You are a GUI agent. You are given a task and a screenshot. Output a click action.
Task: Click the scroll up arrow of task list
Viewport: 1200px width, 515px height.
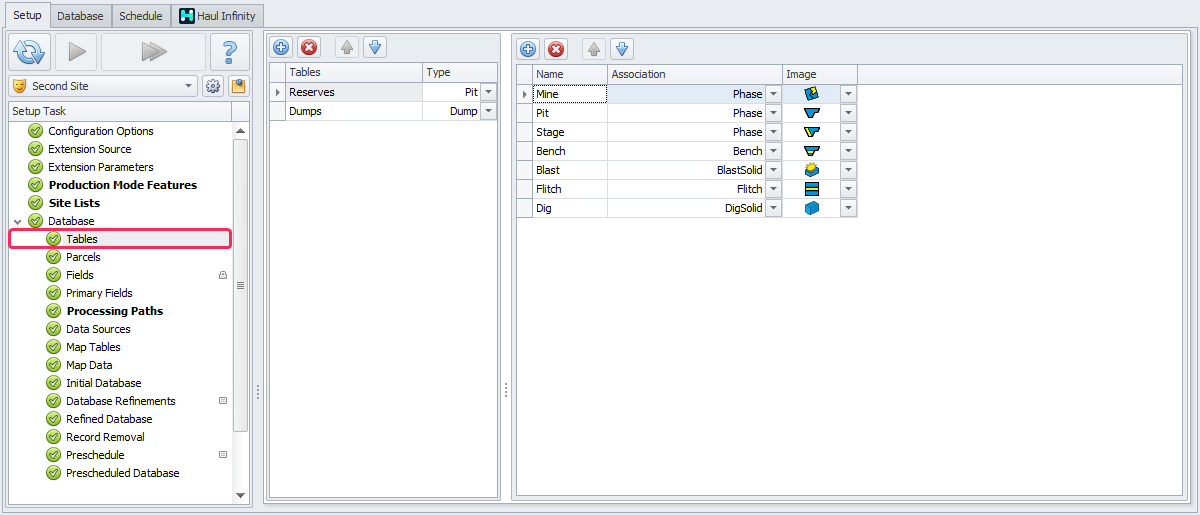click(x=240, y=130)
